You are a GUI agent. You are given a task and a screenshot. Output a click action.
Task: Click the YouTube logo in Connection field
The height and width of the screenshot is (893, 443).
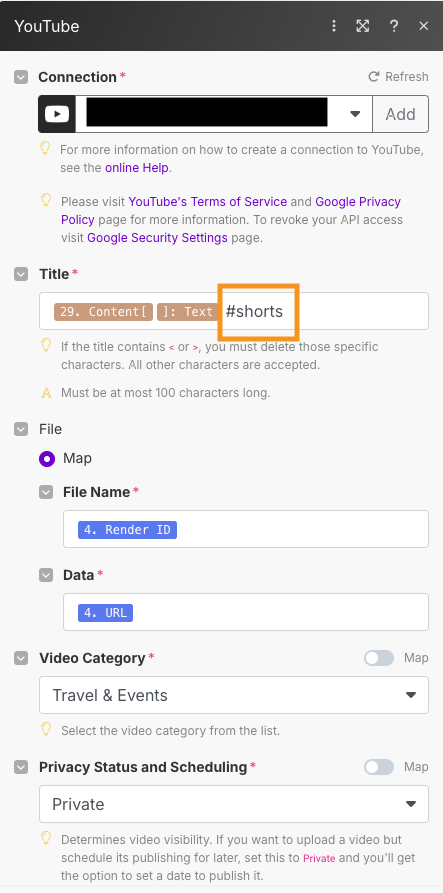point(57,114)
